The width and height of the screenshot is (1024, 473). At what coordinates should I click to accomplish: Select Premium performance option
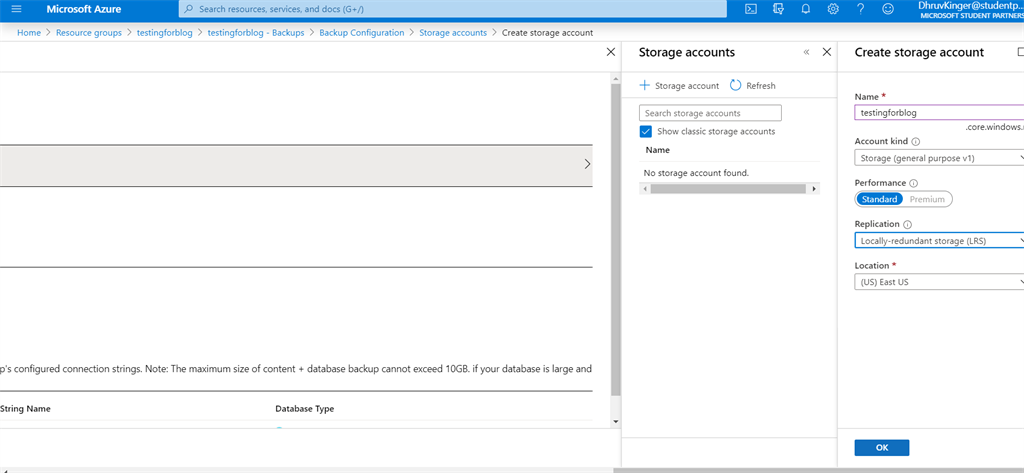[927, 199]
